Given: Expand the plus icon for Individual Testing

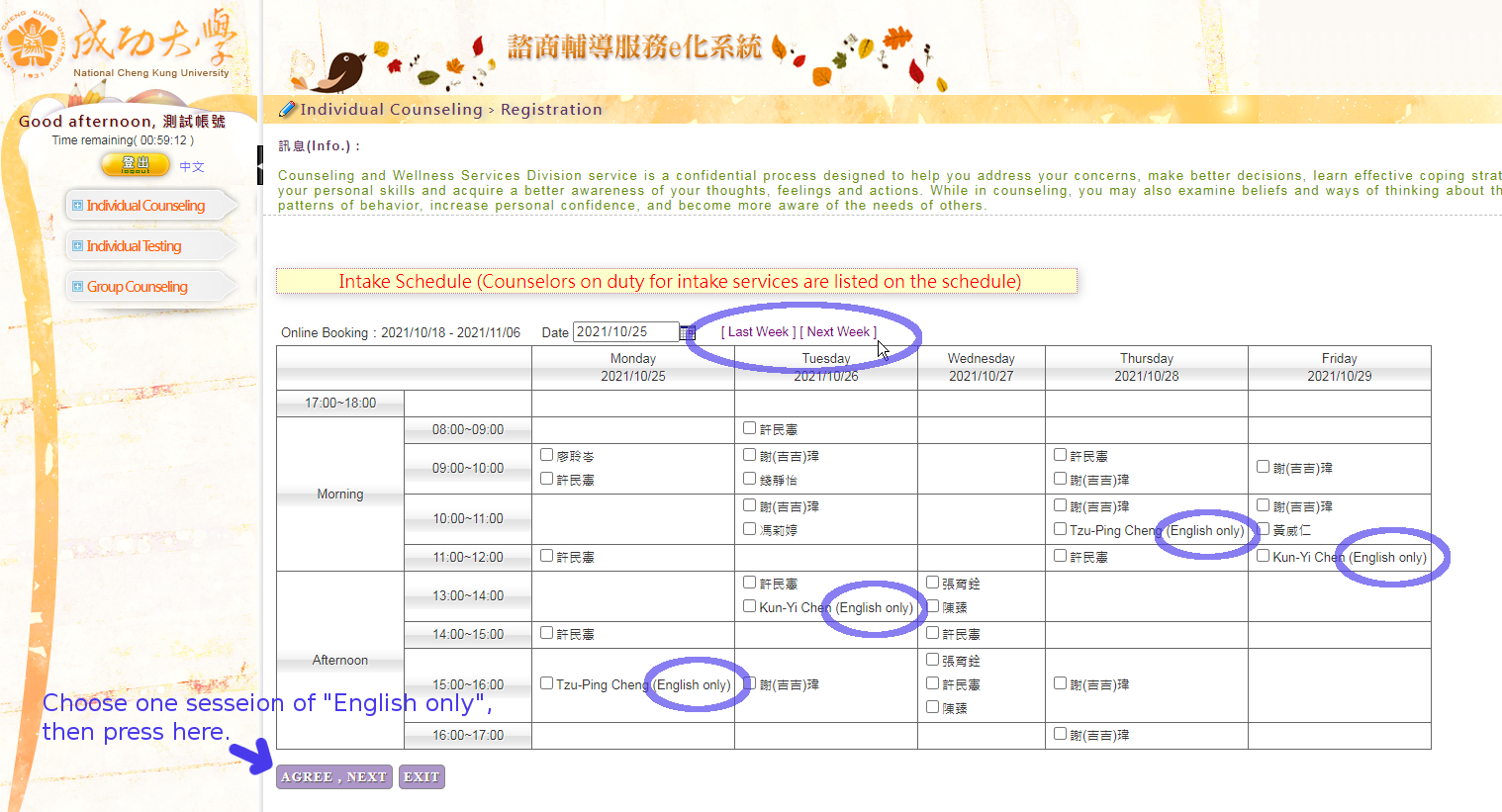Looking at the screenshot, I should click(77, 246).
